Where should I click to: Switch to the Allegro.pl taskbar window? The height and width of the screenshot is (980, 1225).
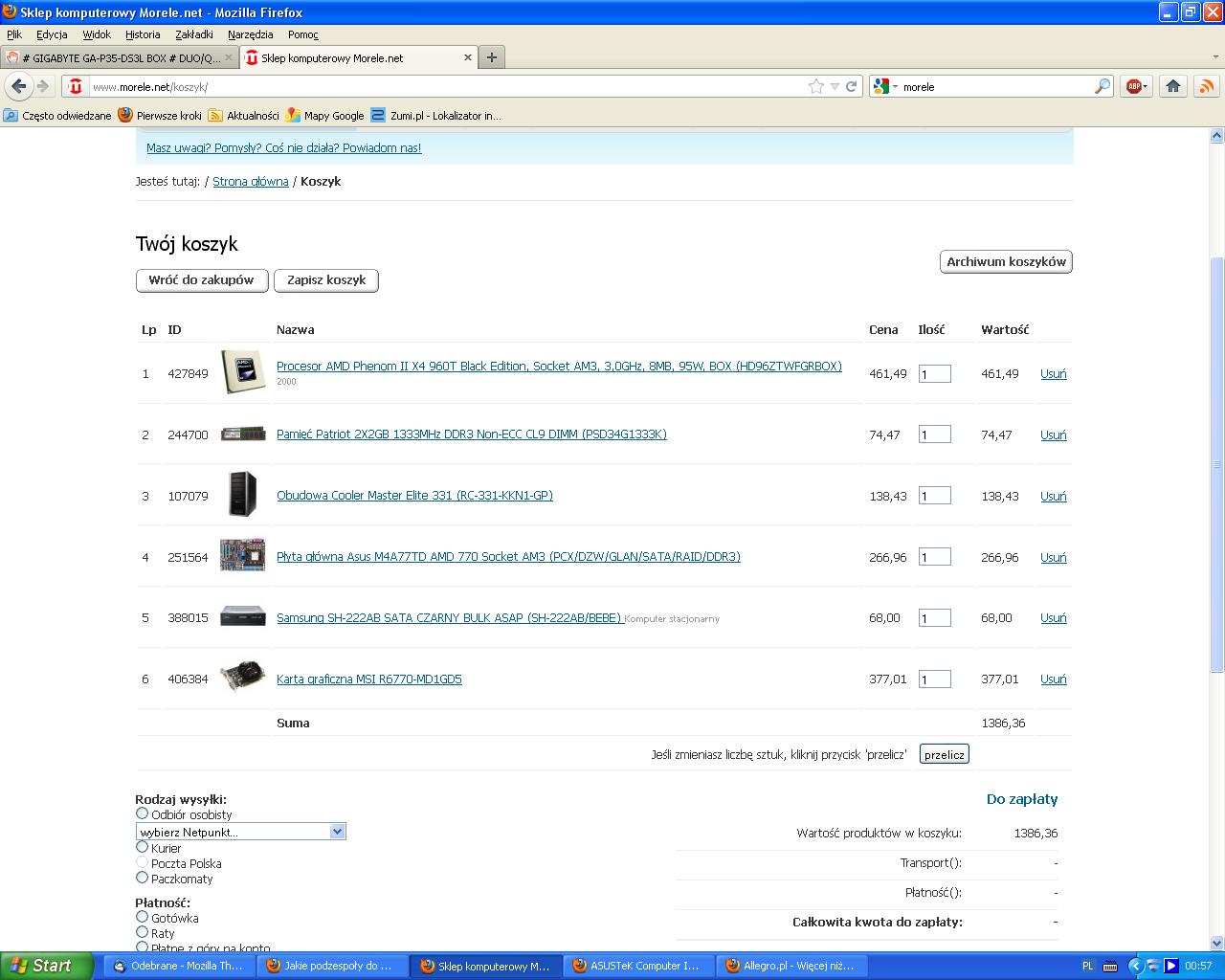click(791, 966)
